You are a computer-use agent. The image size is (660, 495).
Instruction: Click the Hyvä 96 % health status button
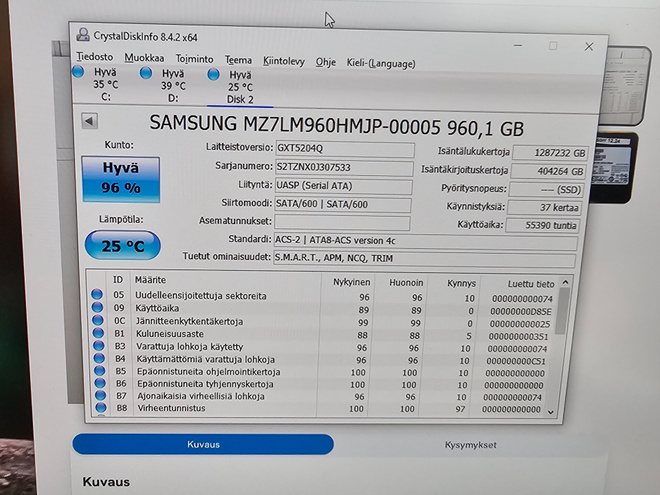coord(121,179)
